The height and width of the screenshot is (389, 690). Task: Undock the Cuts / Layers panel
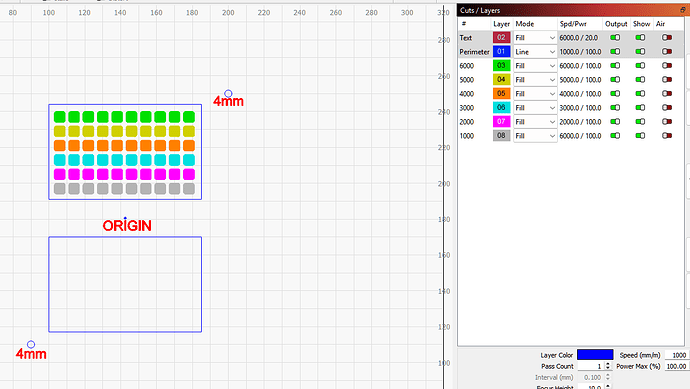tap(683, 10)
